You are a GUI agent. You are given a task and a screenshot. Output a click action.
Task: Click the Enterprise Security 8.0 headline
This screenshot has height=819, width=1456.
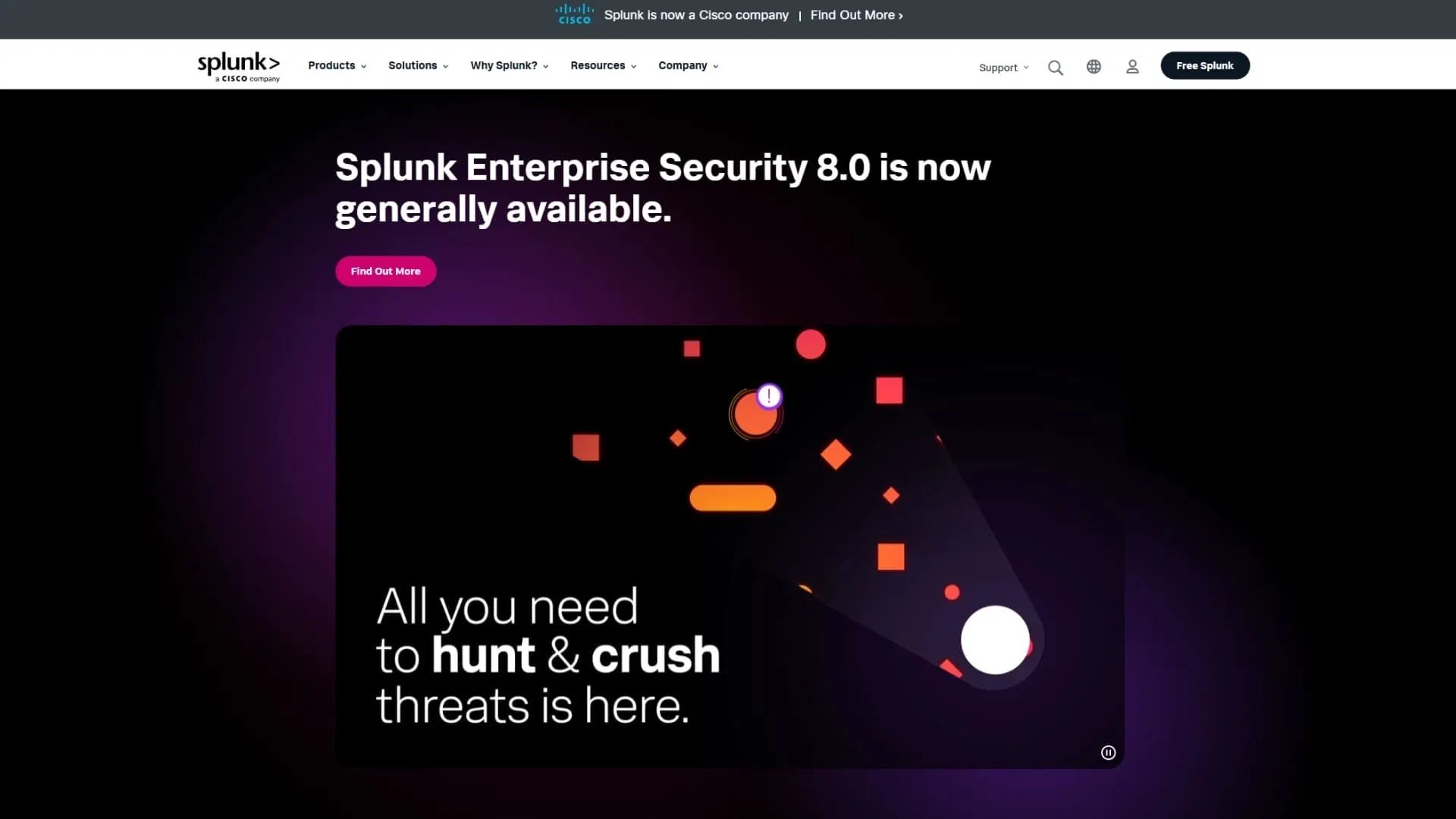pos(662,188)
